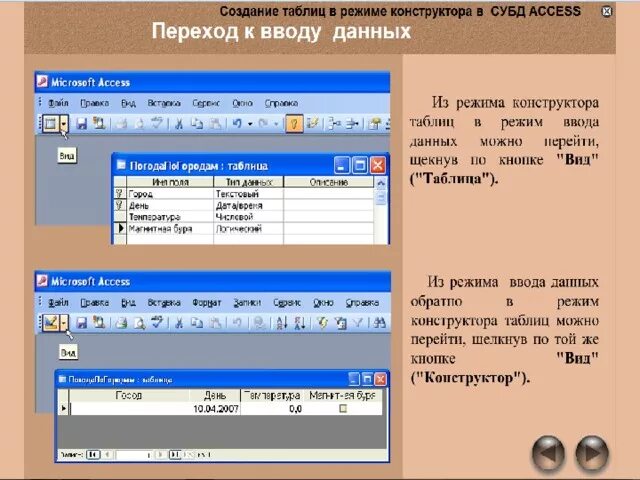The height and width of the screenshot is (480, 640).
Task: Click Save icon in lower Access toolbar
Action: pyautogui.click(x=82, y=323)
